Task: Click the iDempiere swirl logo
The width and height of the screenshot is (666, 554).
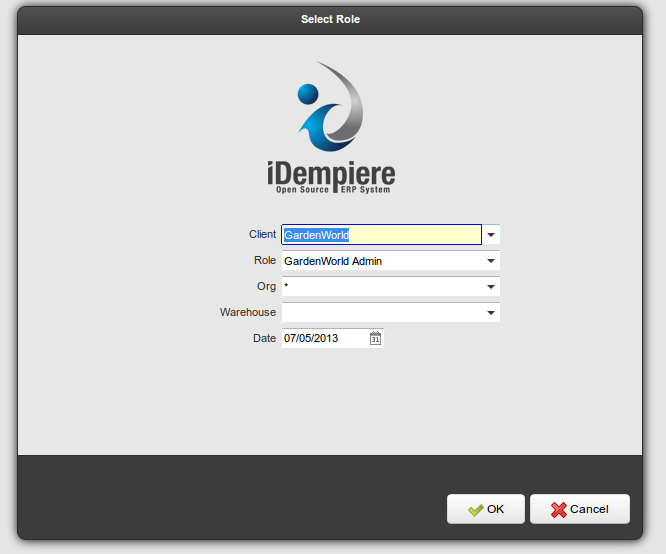Action: [x=330, y=106]
